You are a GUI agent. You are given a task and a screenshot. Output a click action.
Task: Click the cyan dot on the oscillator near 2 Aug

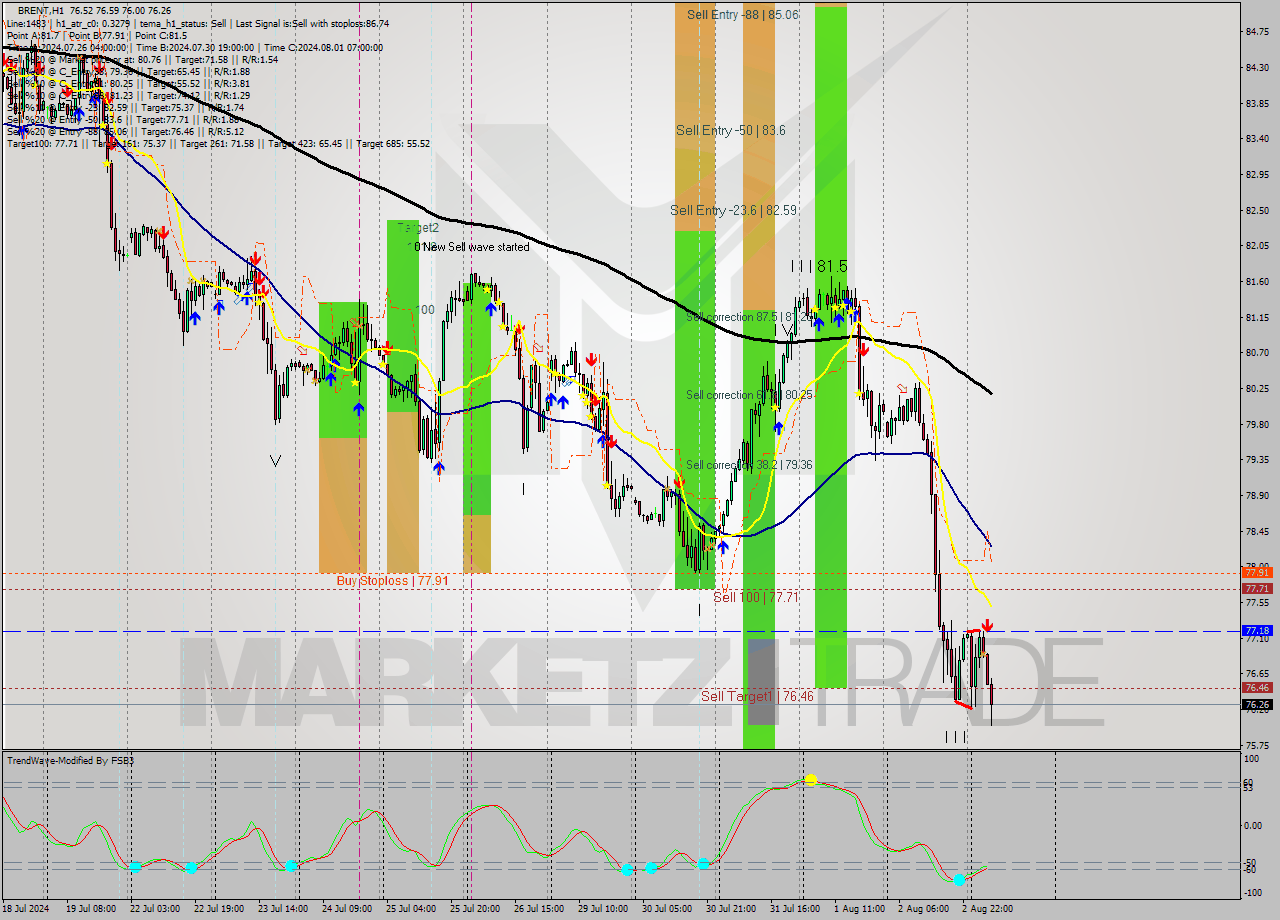[x=959, y=879]
